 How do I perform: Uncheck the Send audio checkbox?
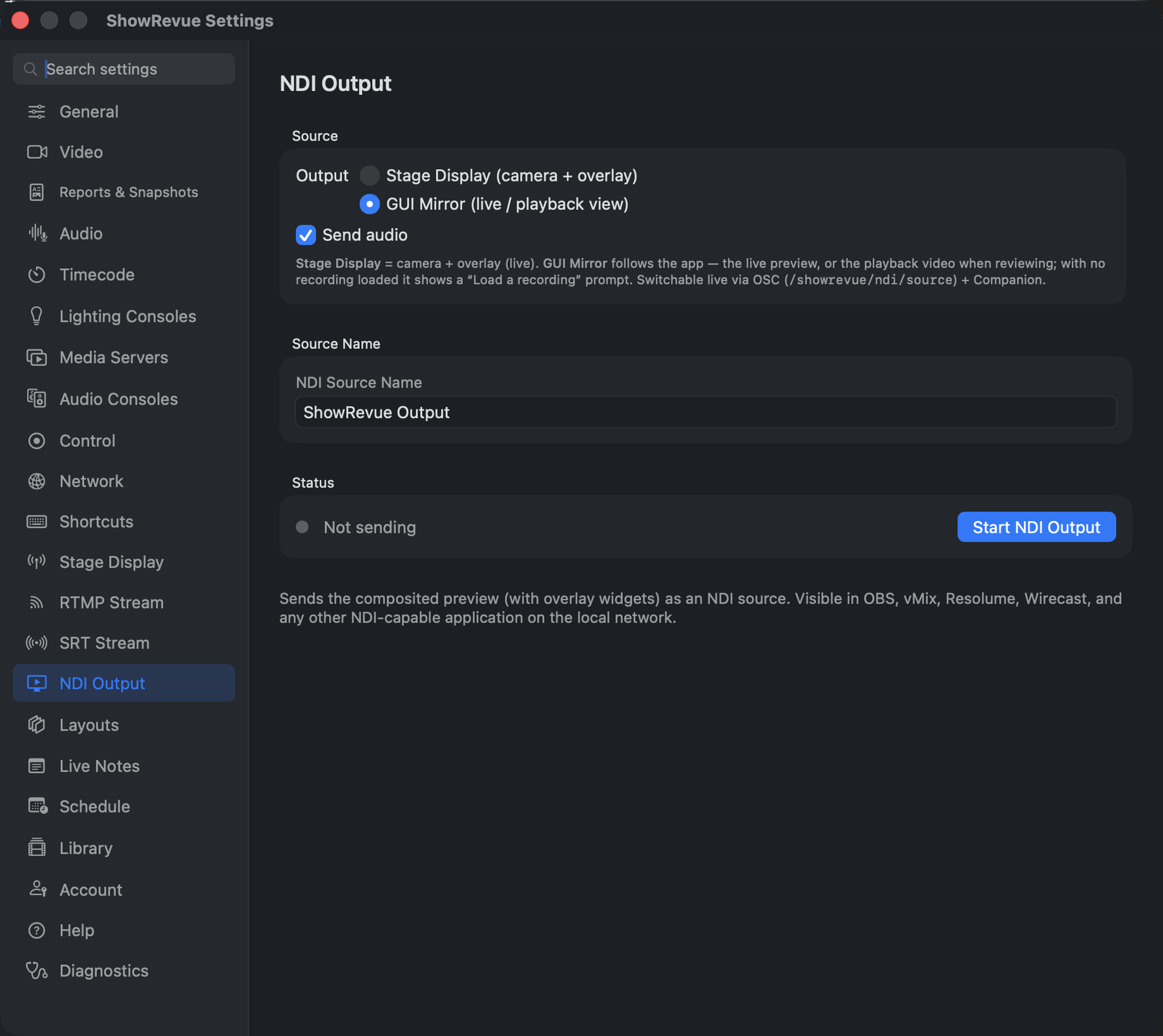pyautogui.click(x=306, y=235)
